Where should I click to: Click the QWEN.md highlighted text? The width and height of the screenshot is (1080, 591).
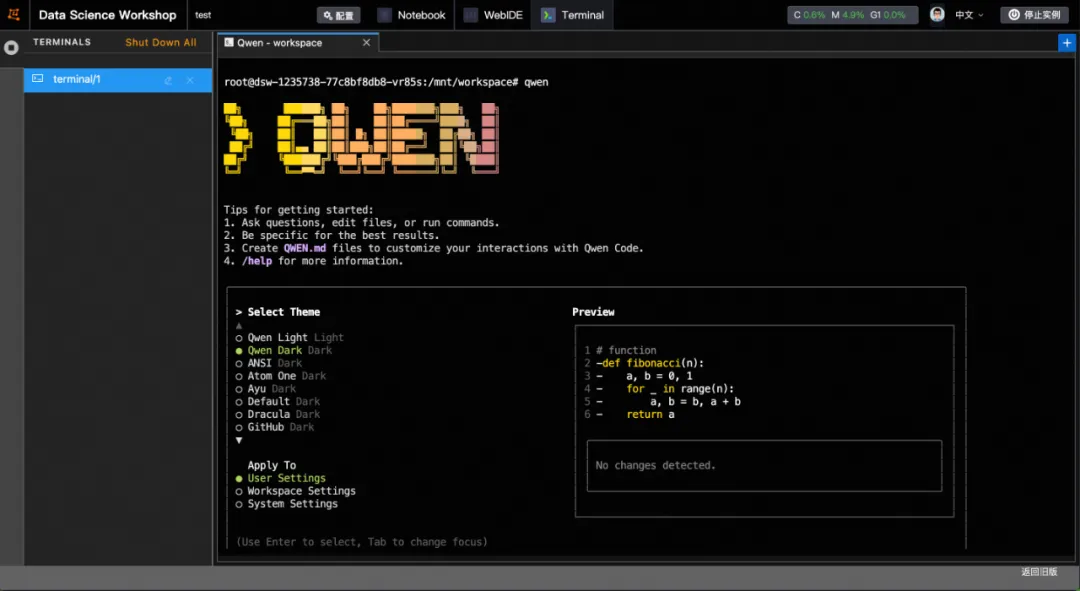point(304,248)
